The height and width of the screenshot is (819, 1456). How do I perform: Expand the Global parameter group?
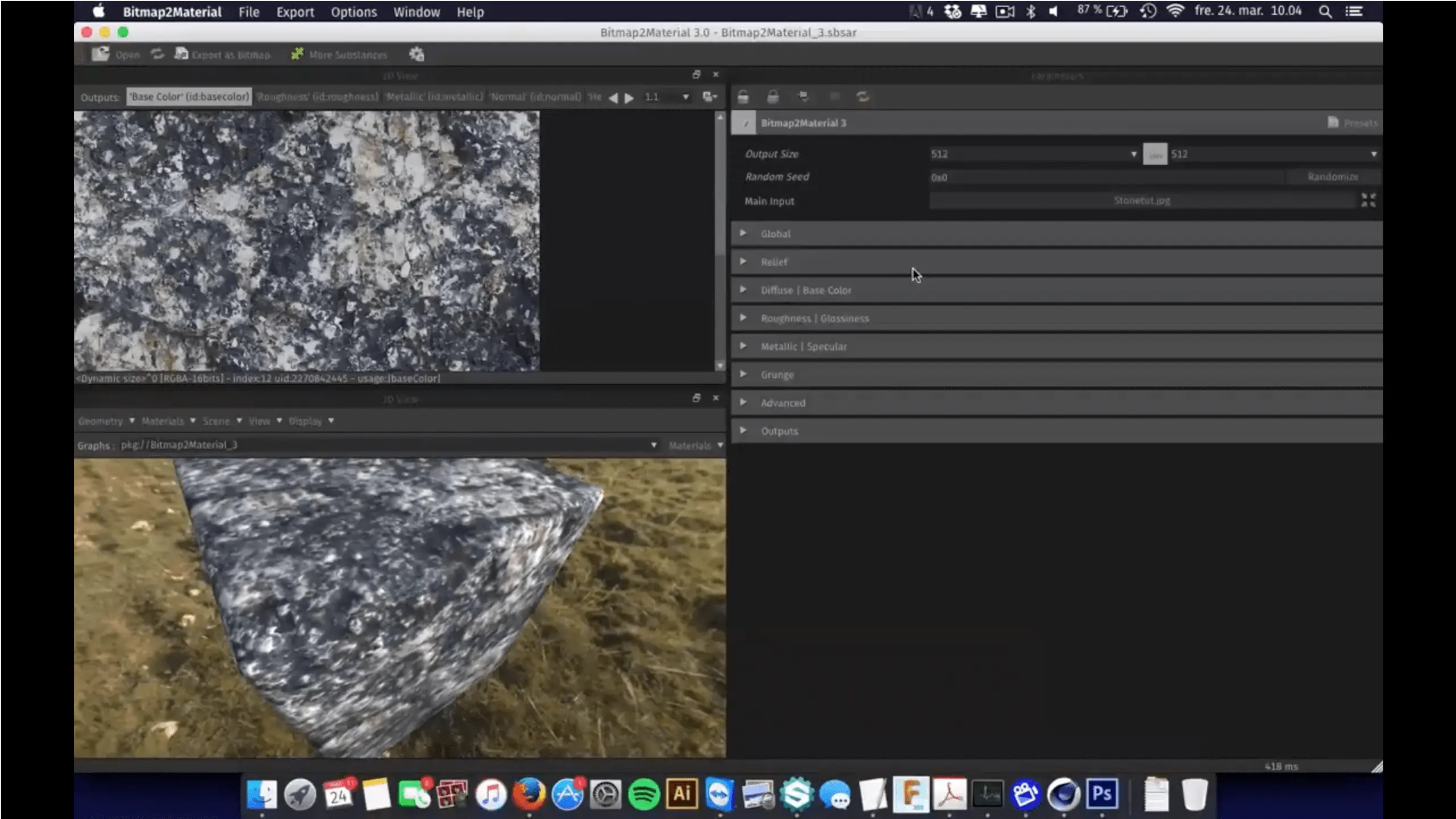pyautogui.click(x=743, y=233)
